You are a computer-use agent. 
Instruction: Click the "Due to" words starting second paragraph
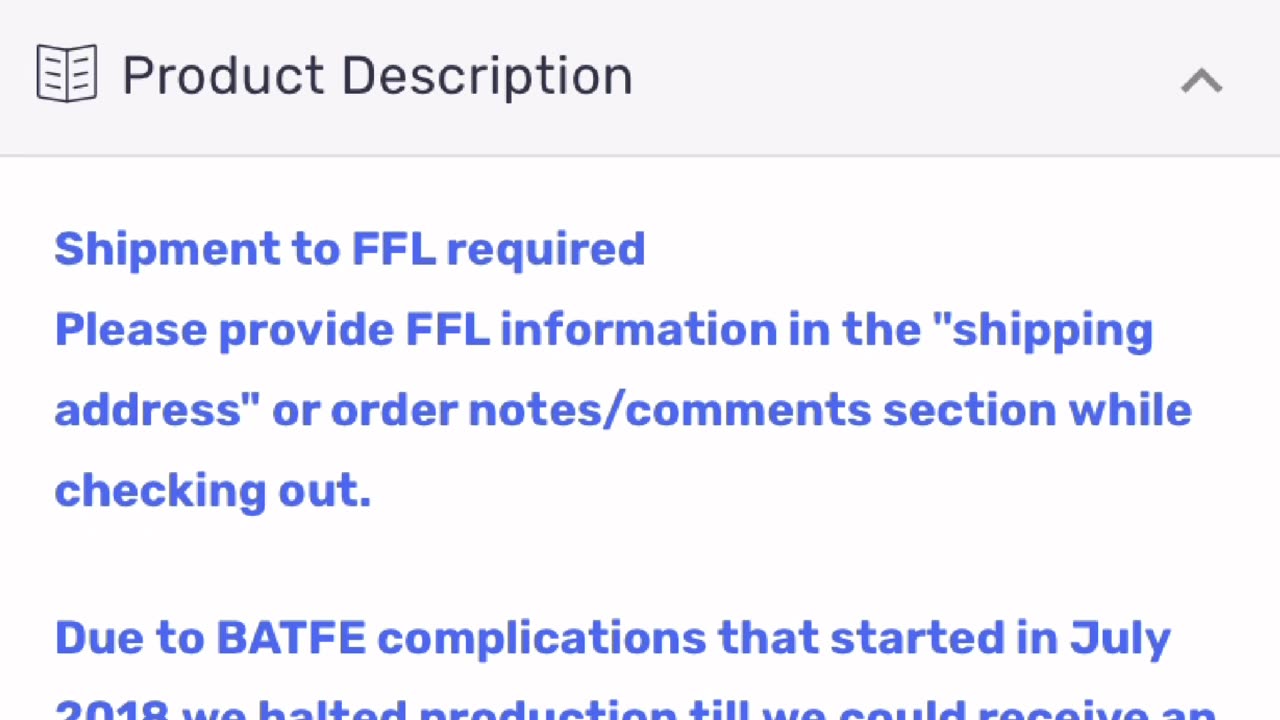click(130, 638)
